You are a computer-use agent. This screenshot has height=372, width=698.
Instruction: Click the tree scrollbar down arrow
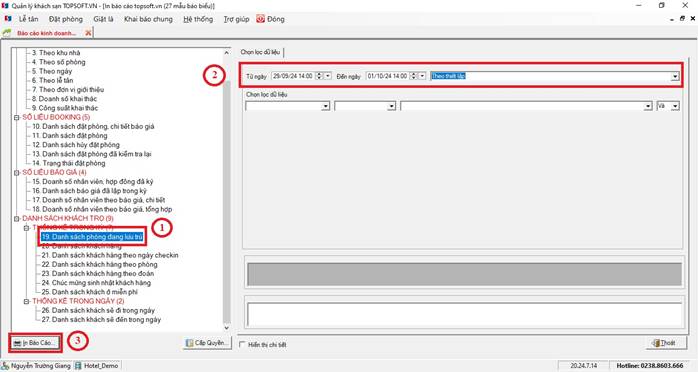pos(227,328)
